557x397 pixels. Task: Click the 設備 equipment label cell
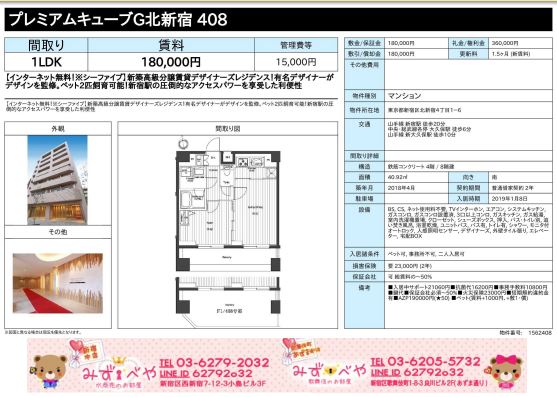tap(364, 225)
